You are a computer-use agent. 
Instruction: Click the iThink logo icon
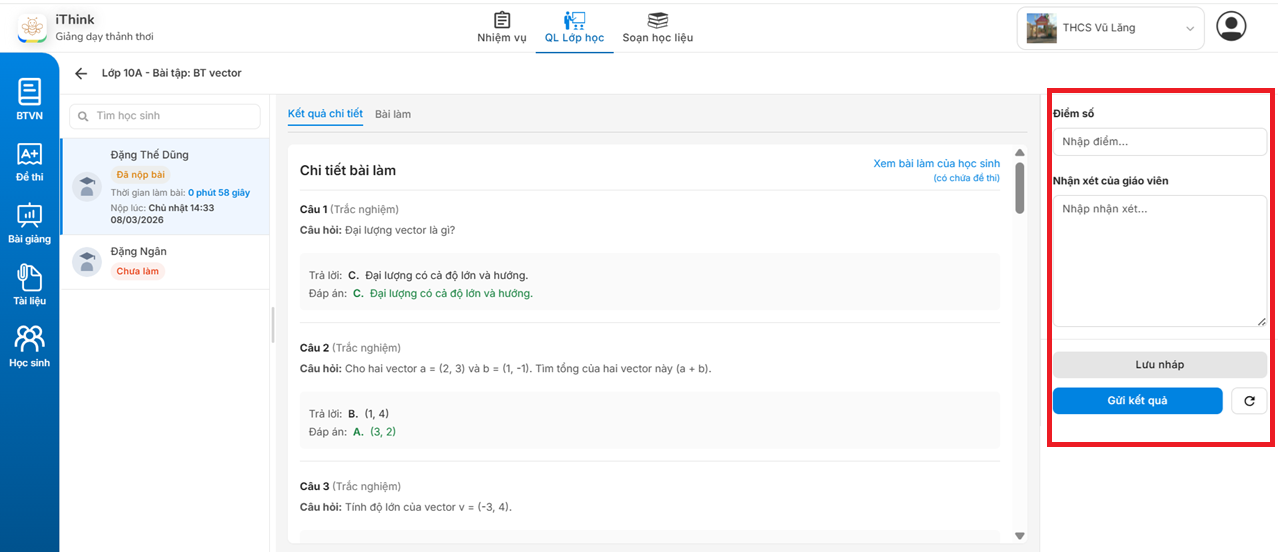32,28
